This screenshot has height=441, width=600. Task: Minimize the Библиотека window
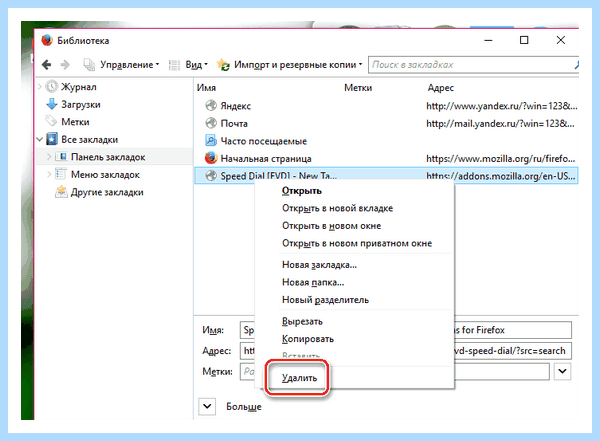coord(489,40)
